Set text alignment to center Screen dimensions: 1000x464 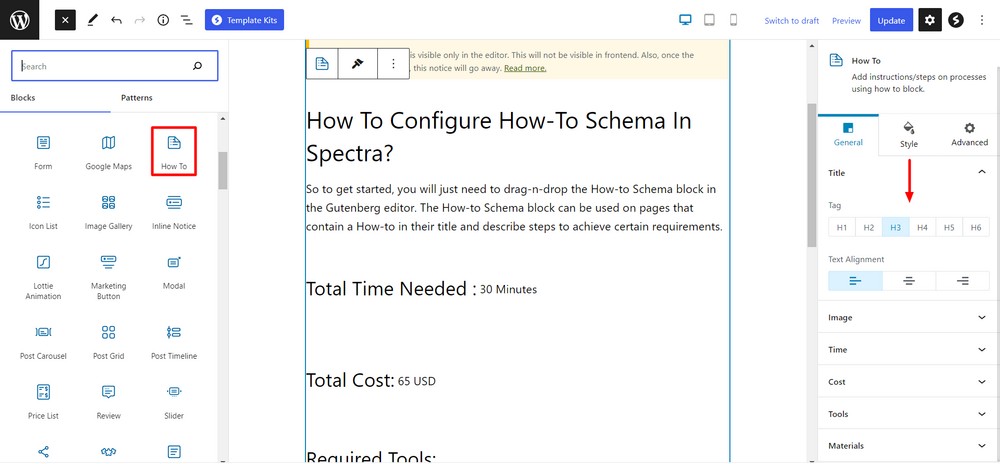pos(909,281)
